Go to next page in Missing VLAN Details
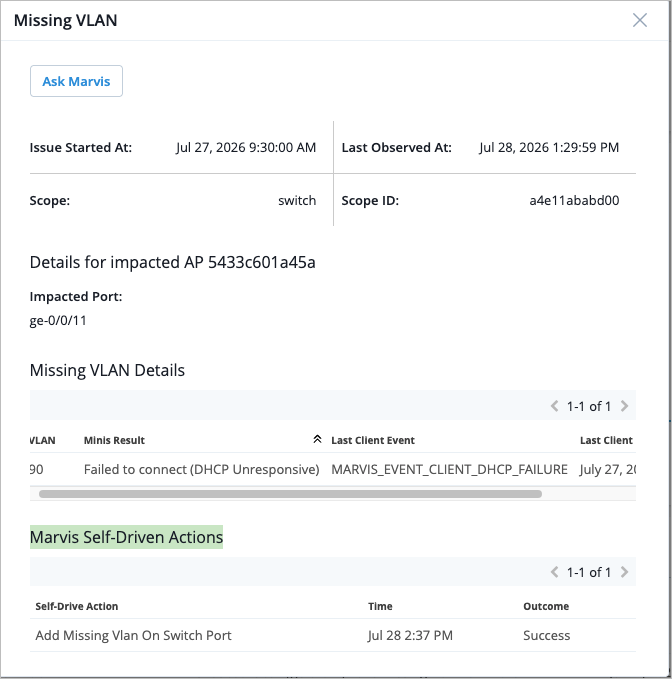This screenshot has width=672, height=679. (624, 406)
